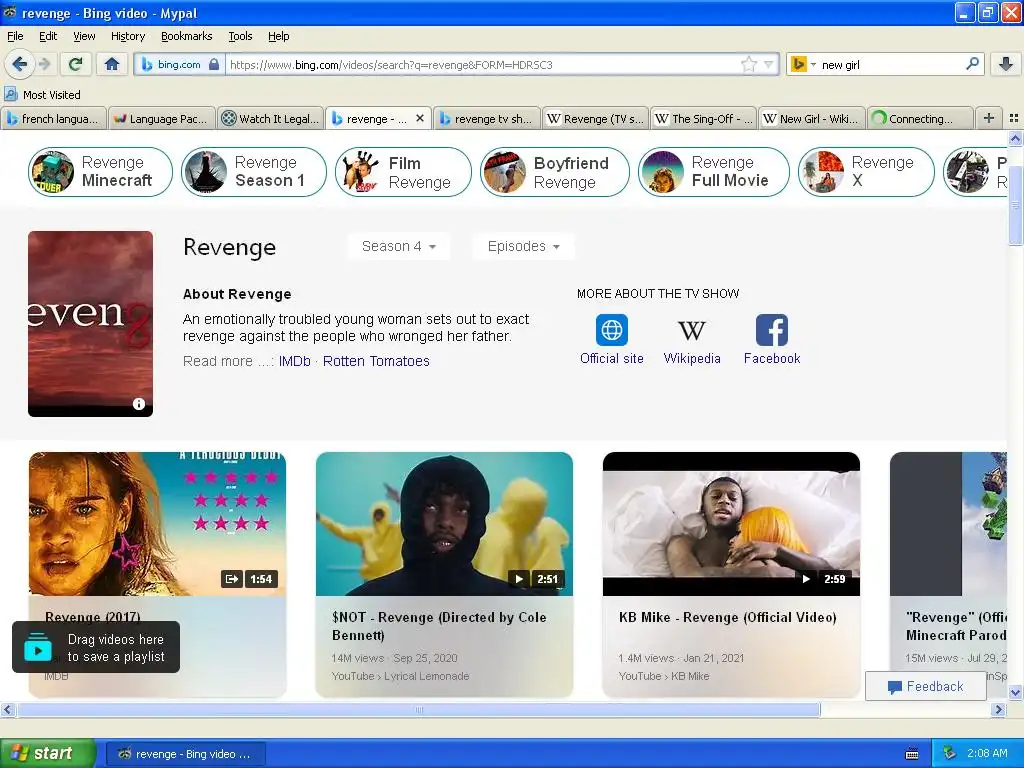
Task: Select the Revenge Full Movie chip
Action: point(713,171)
